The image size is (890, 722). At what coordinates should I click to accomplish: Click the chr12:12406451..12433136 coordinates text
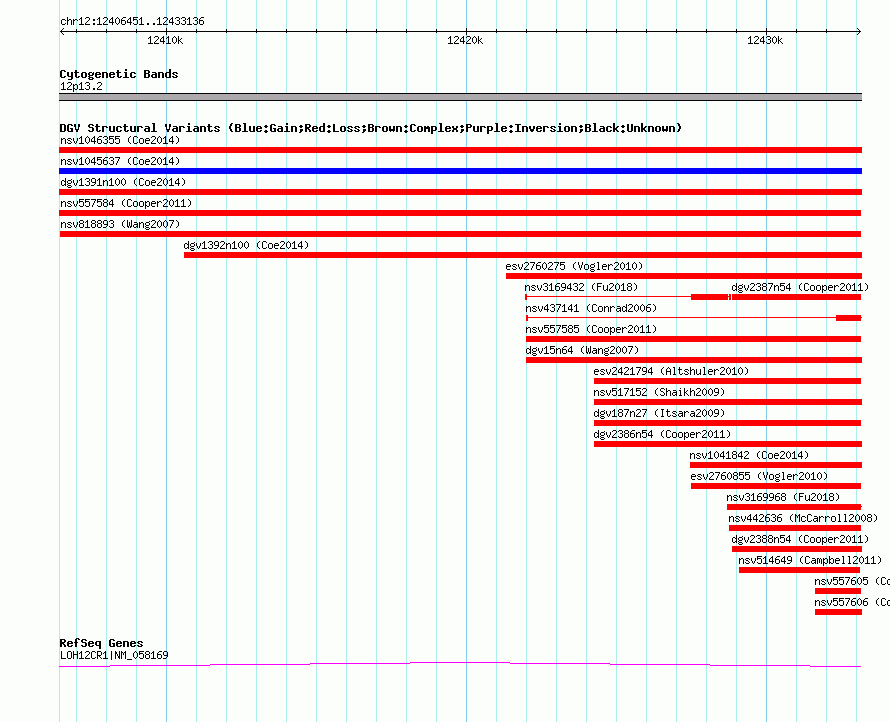132,21
